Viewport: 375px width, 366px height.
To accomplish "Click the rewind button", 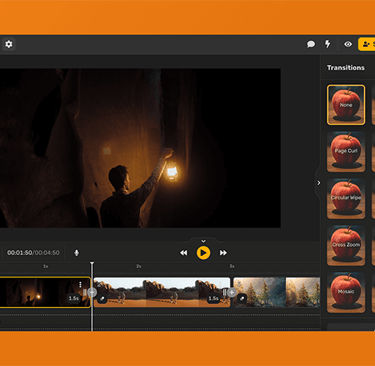I will pos(184,253).
